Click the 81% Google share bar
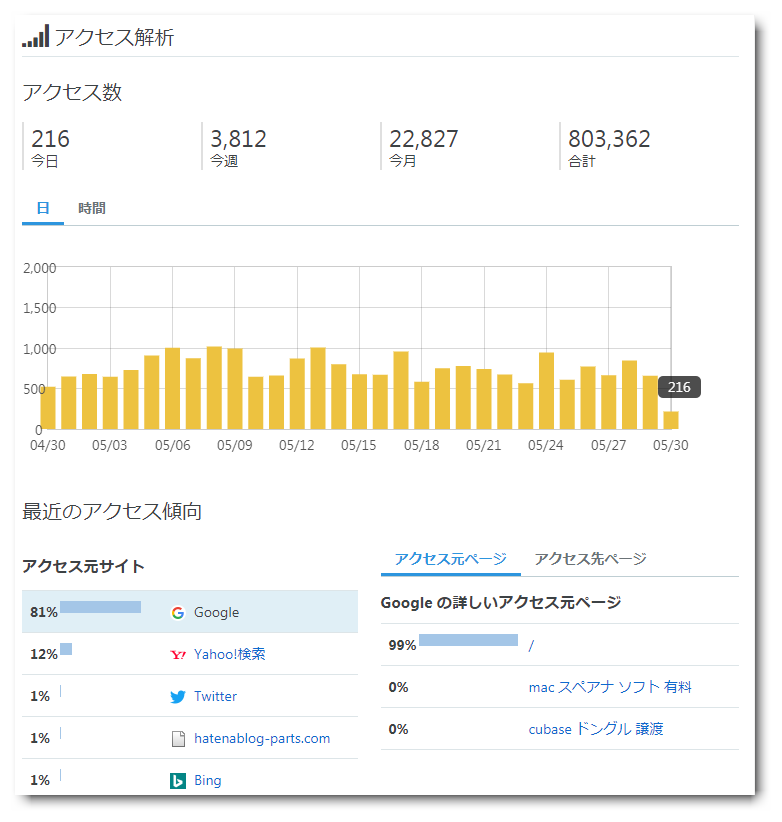Image resolution: width=782 pixels, height=822 pixels. point(101,607)
